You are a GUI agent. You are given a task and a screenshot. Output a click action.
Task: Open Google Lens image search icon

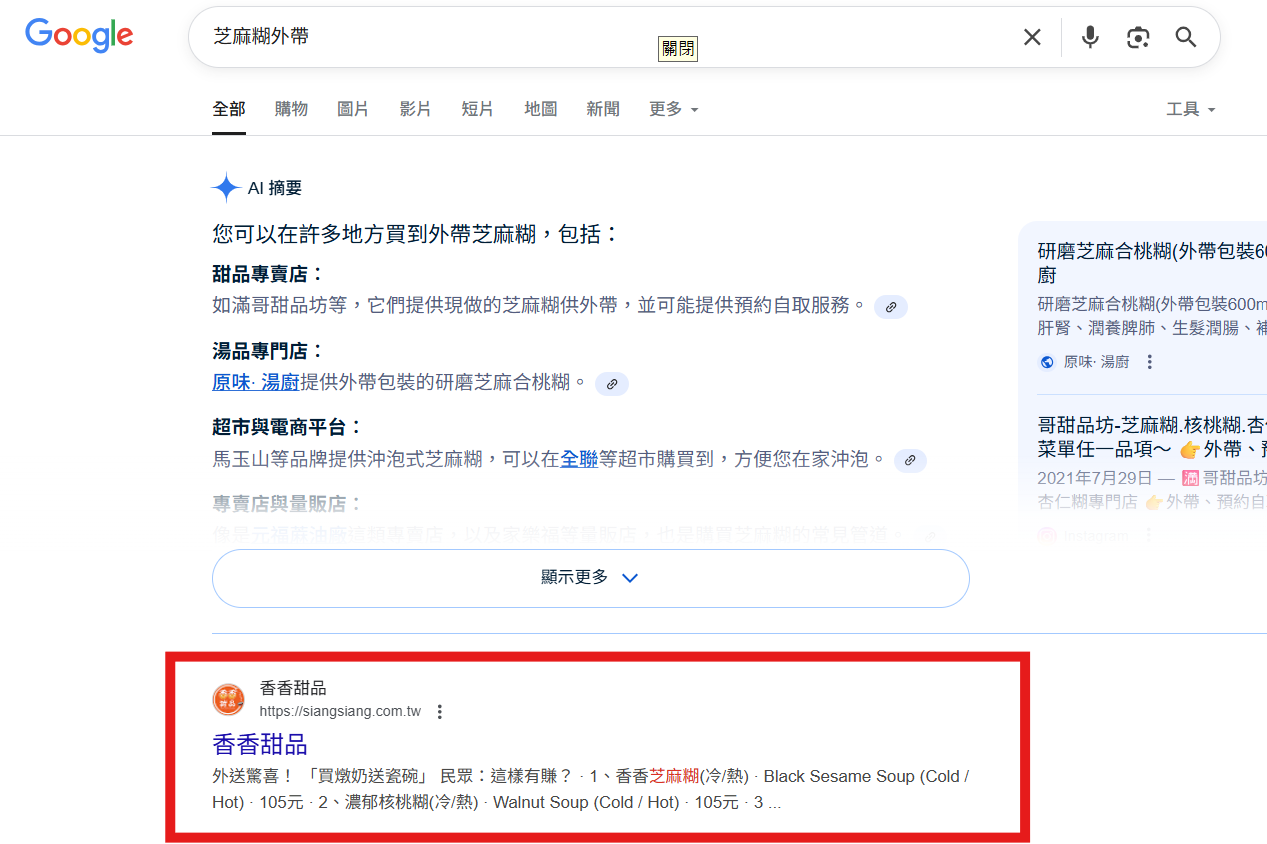click(1138, 37)
